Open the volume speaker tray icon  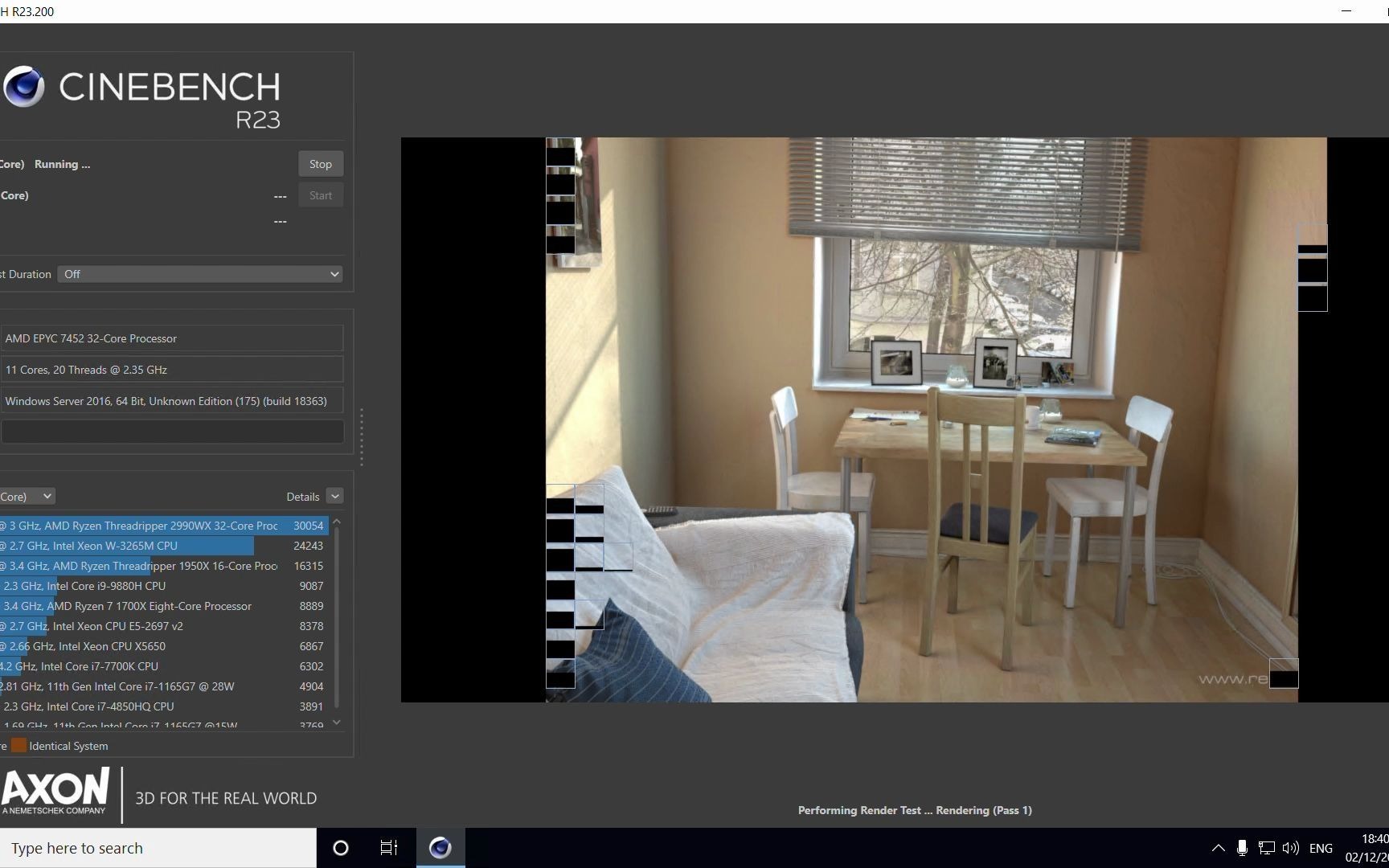pos(1291,848)
